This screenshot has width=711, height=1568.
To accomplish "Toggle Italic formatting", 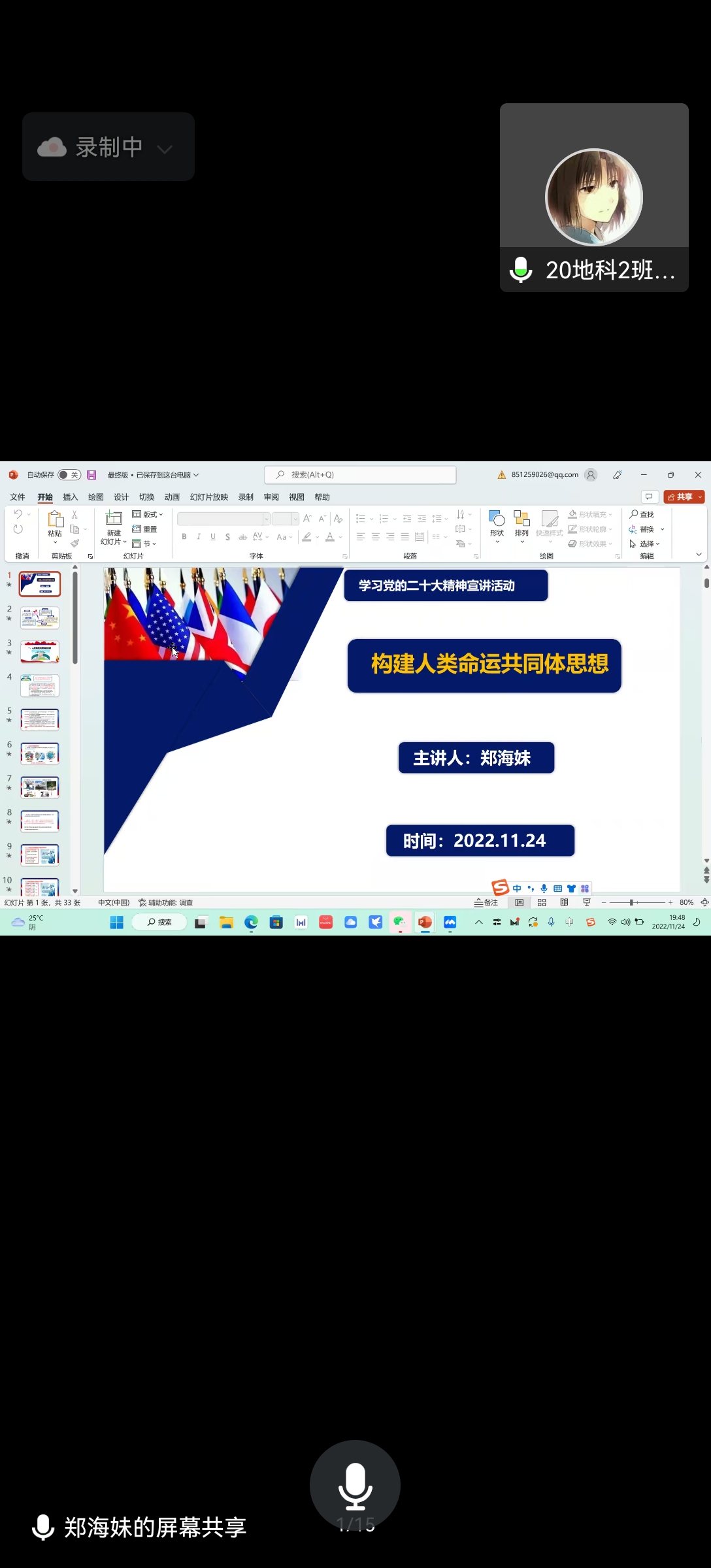I will pos(199,537).
